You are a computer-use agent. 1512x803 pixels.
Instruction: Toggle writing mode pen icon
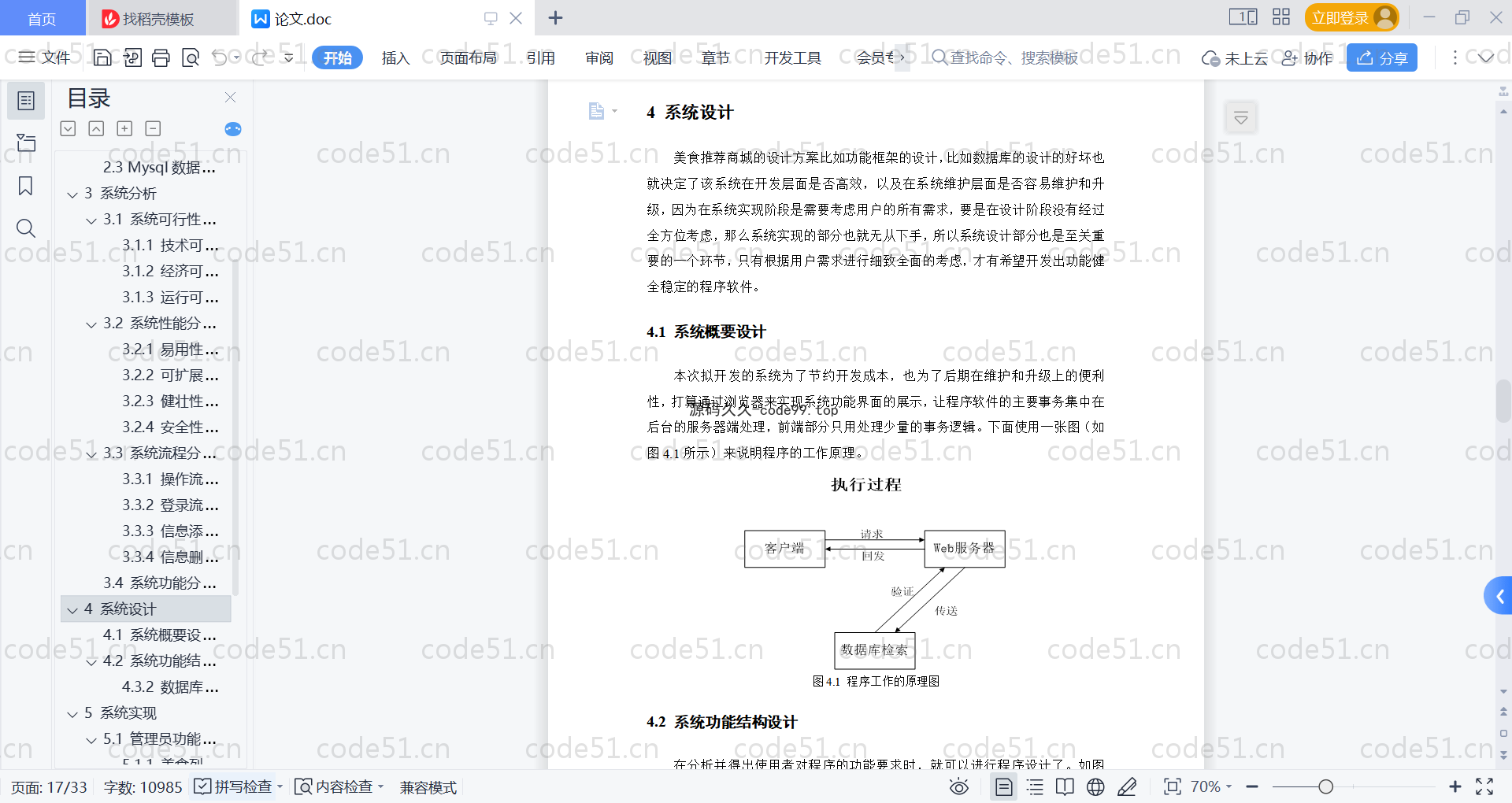click(1127, 786)
